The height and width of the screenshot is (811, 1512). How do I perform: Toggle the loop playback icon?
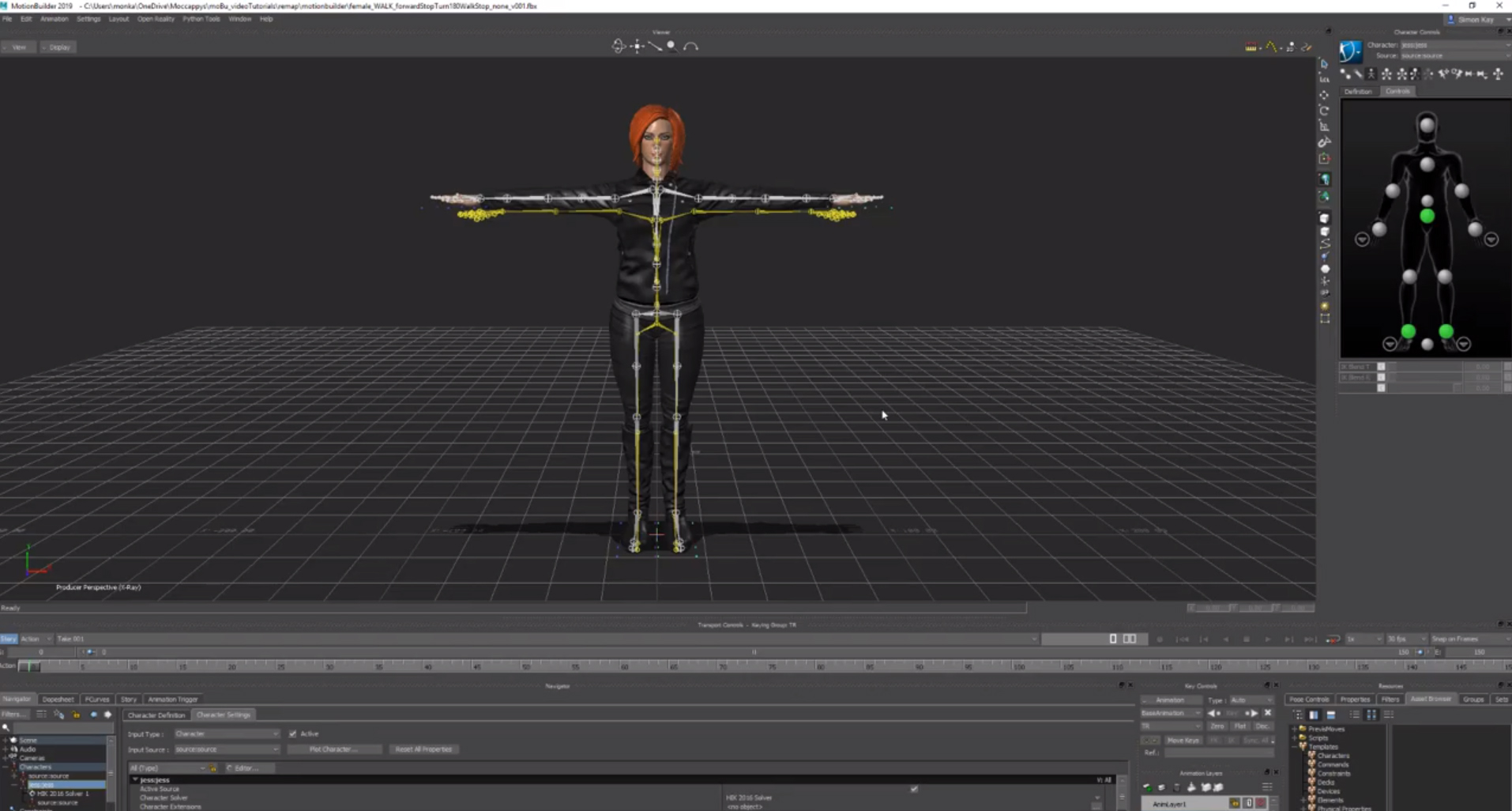click(x=1333, y=639)
